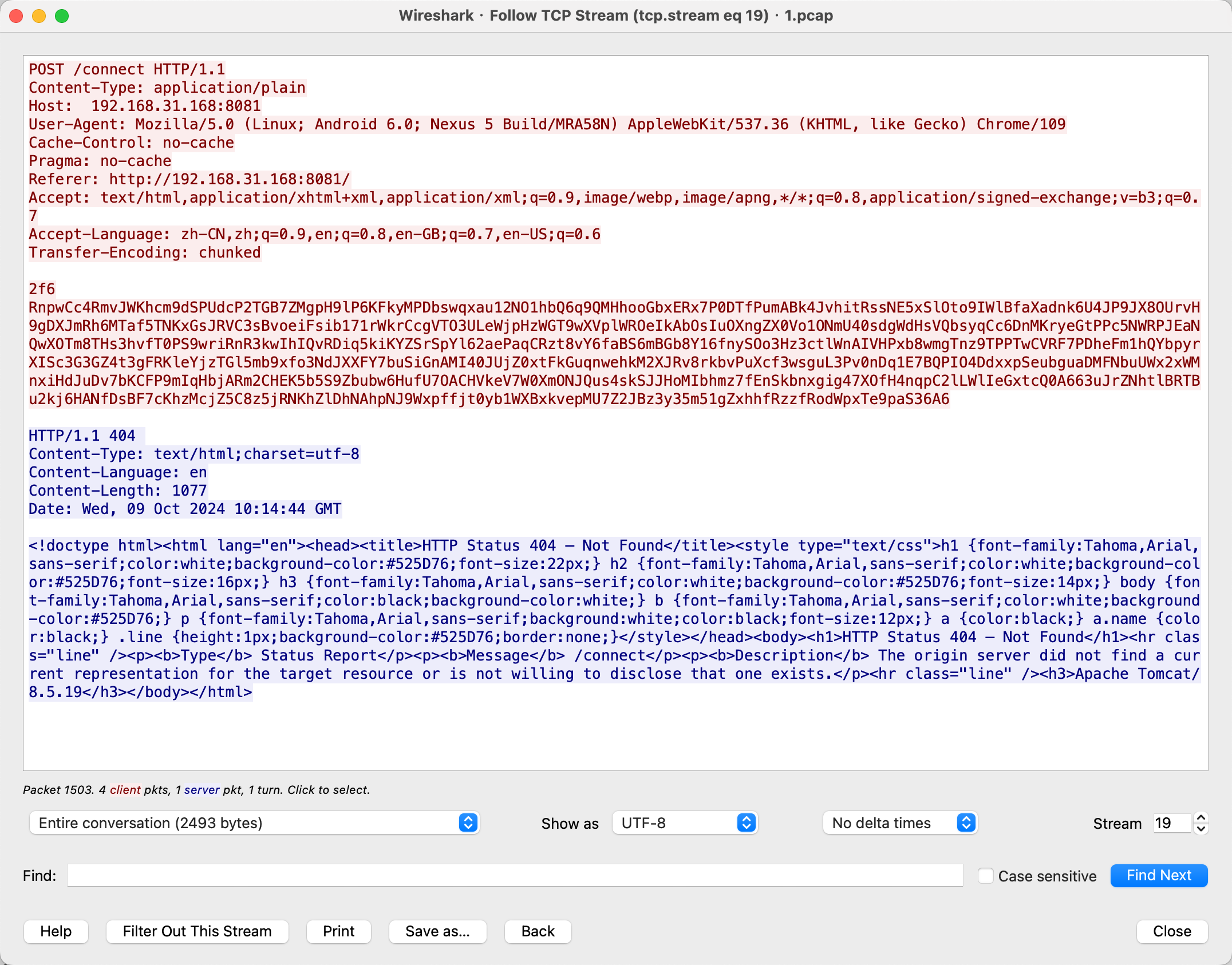Click into the Find text field
The height and width of the screenshot is (965, 1232).
(x=514, y=876)
